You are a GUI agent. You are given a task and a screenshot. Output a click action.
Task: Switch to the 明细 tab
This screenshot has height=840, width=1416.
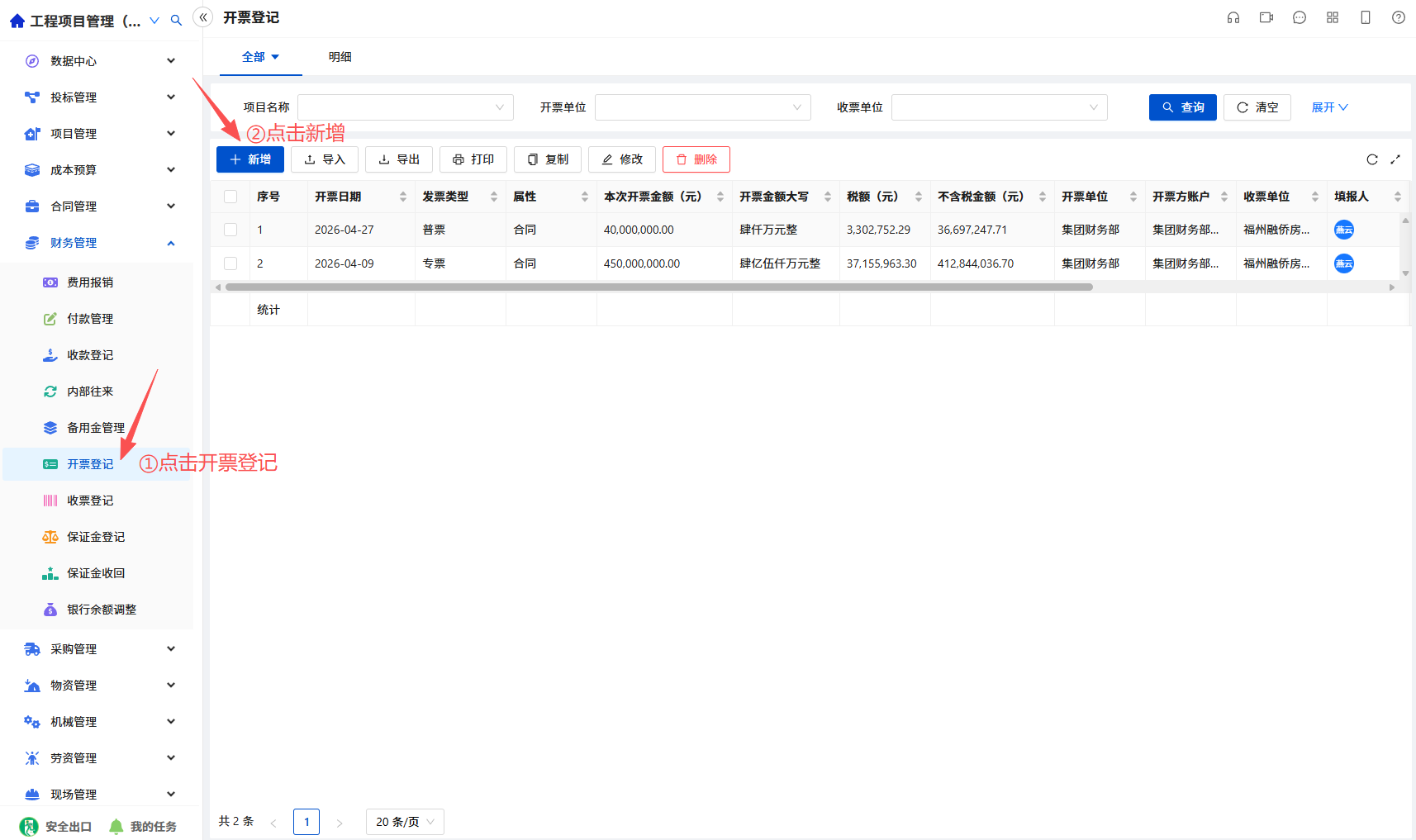tap(340, 57)
